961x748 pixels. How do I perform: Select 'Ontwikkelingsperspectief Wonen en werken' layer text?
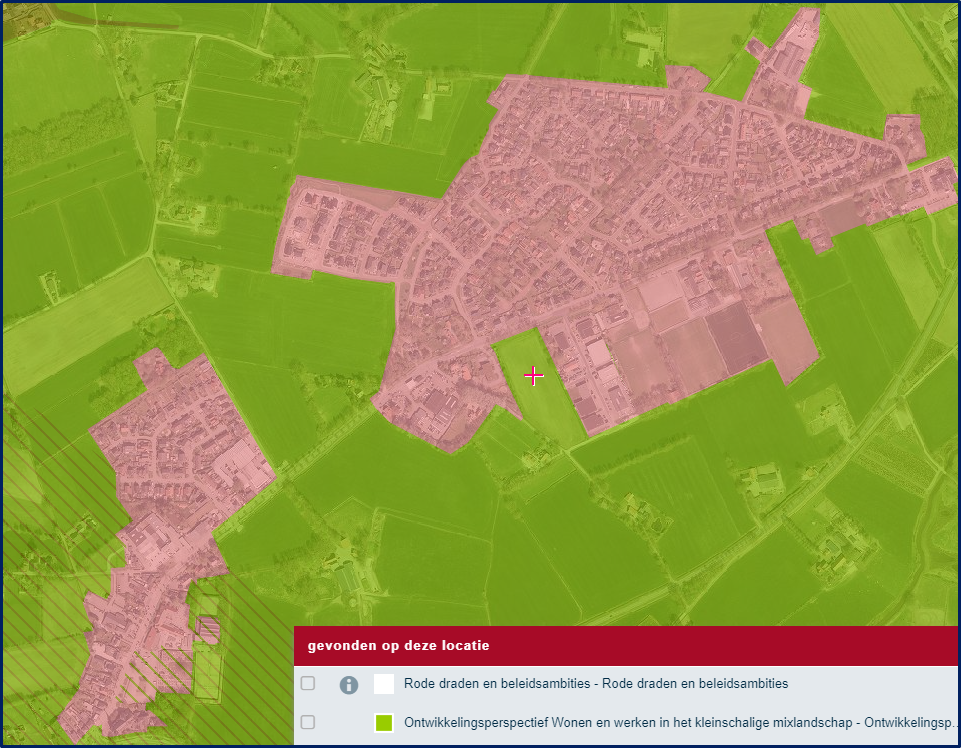coord(682,723)
